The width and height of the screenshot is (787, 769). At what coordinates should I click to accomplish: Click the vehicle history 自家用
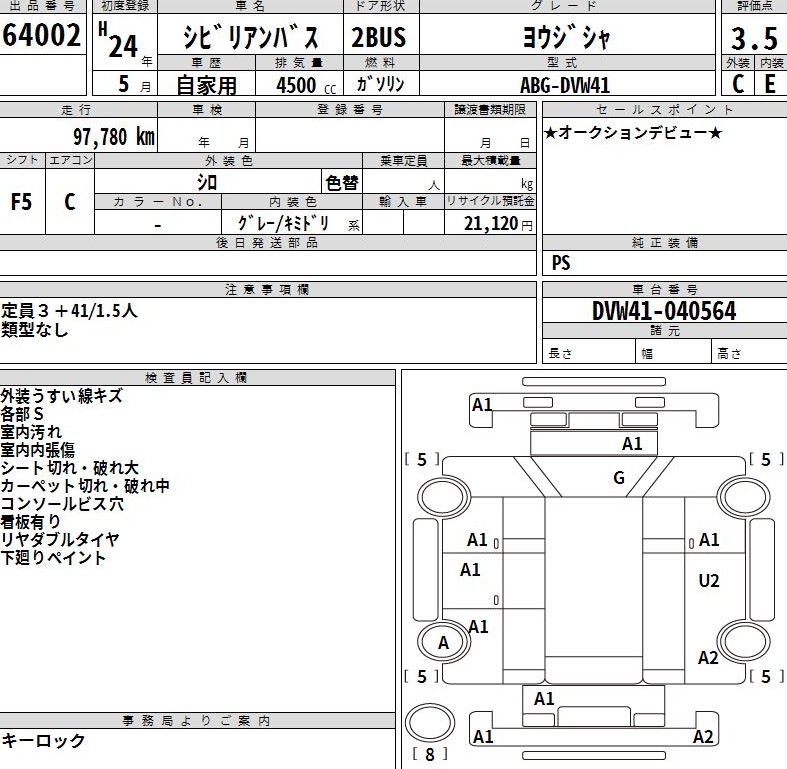pos(206,85)
